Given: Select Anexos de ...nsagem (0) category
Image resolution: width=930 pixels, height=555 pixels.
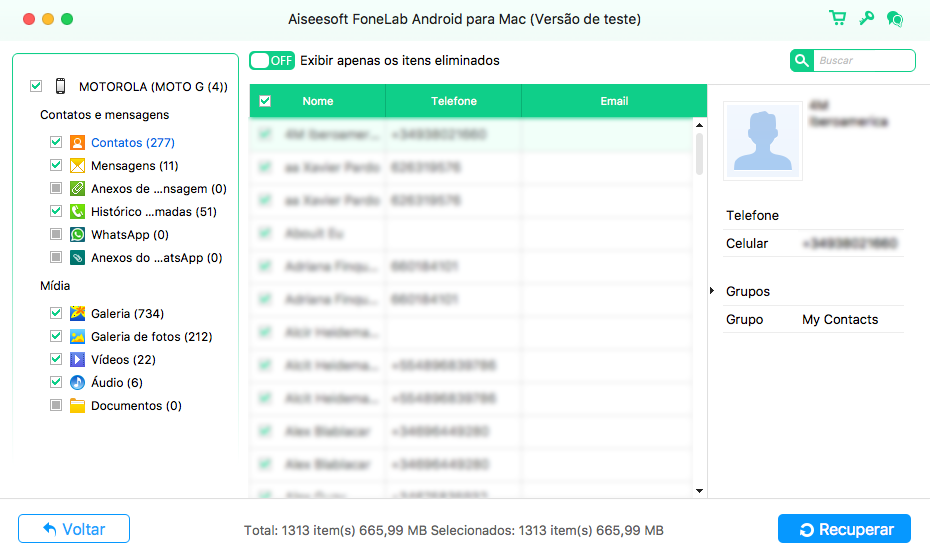Looking at the screenshot, I should tap(159, 189).
